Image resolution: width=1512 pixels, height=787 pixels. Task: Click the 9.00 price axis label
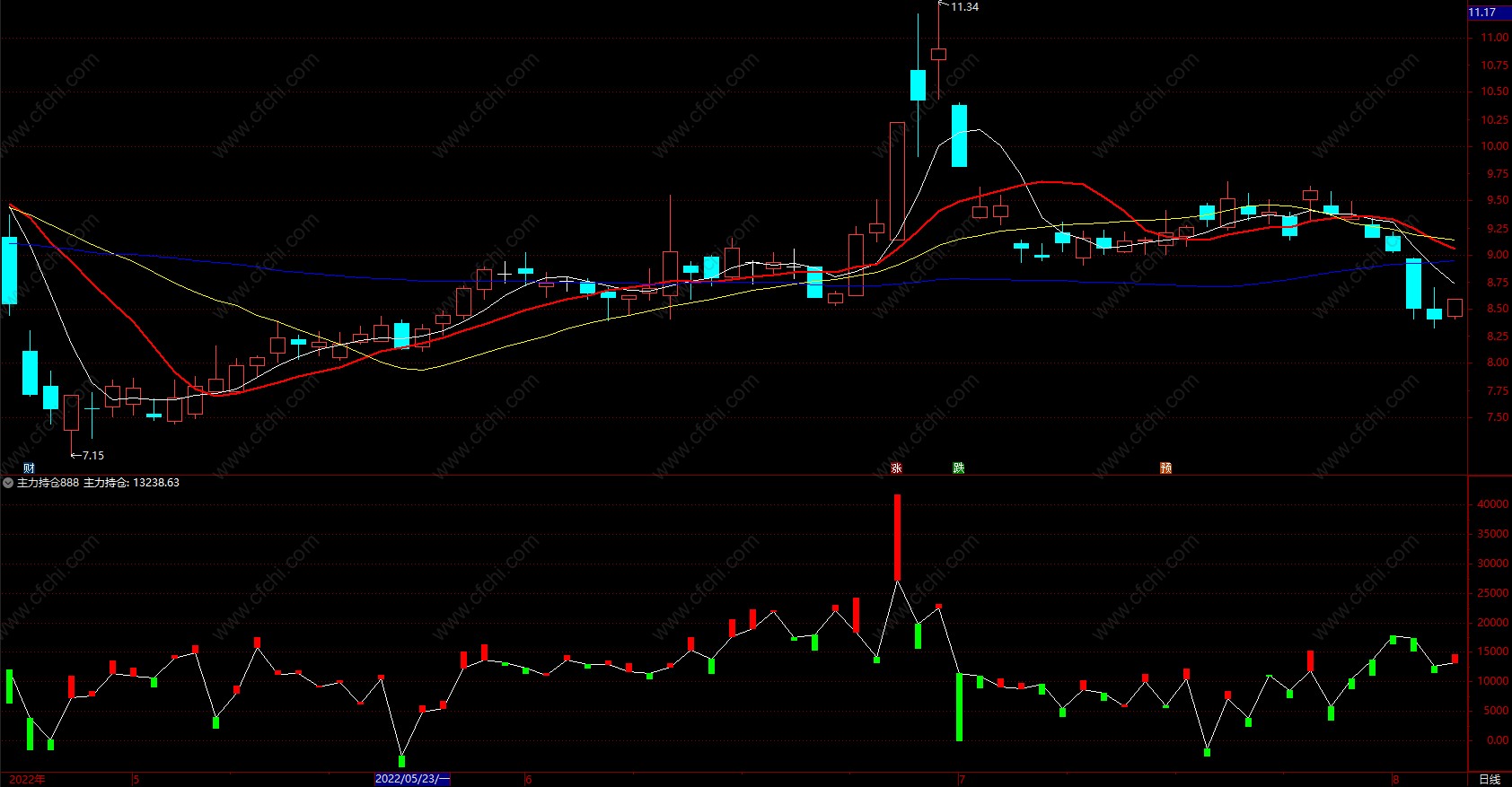tap(1498, 255)
